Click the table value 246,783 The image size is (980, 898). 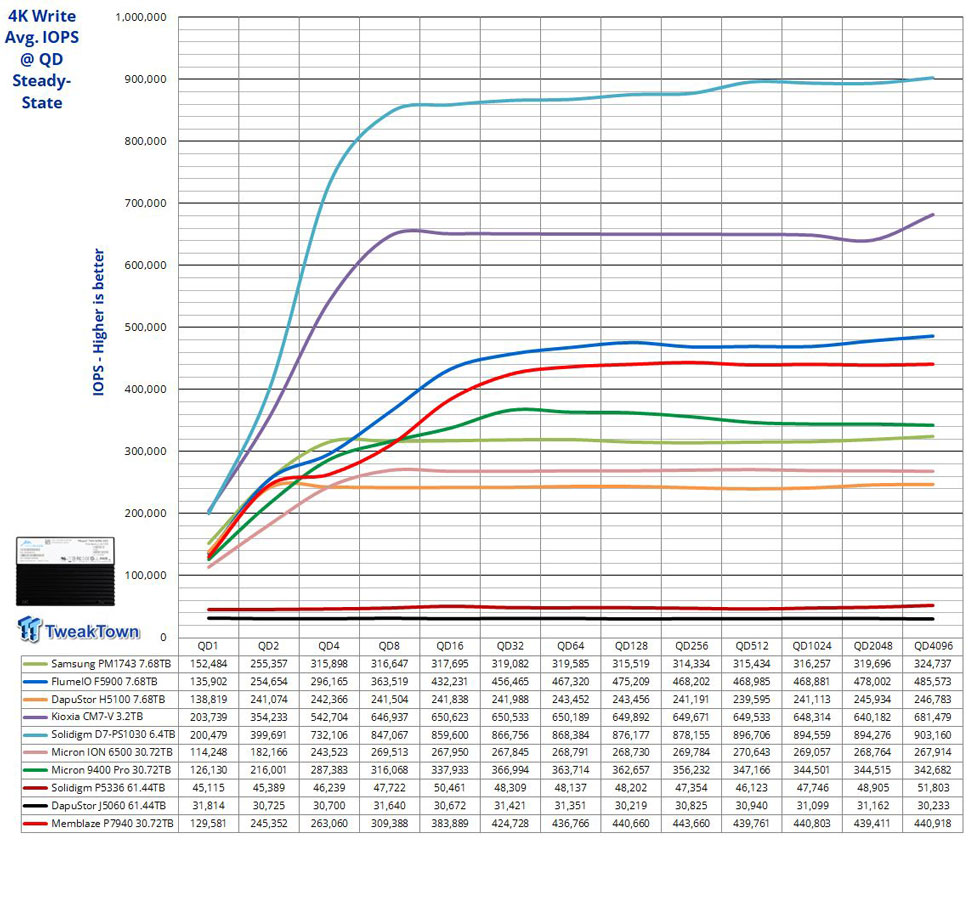[x=933, y=699]
